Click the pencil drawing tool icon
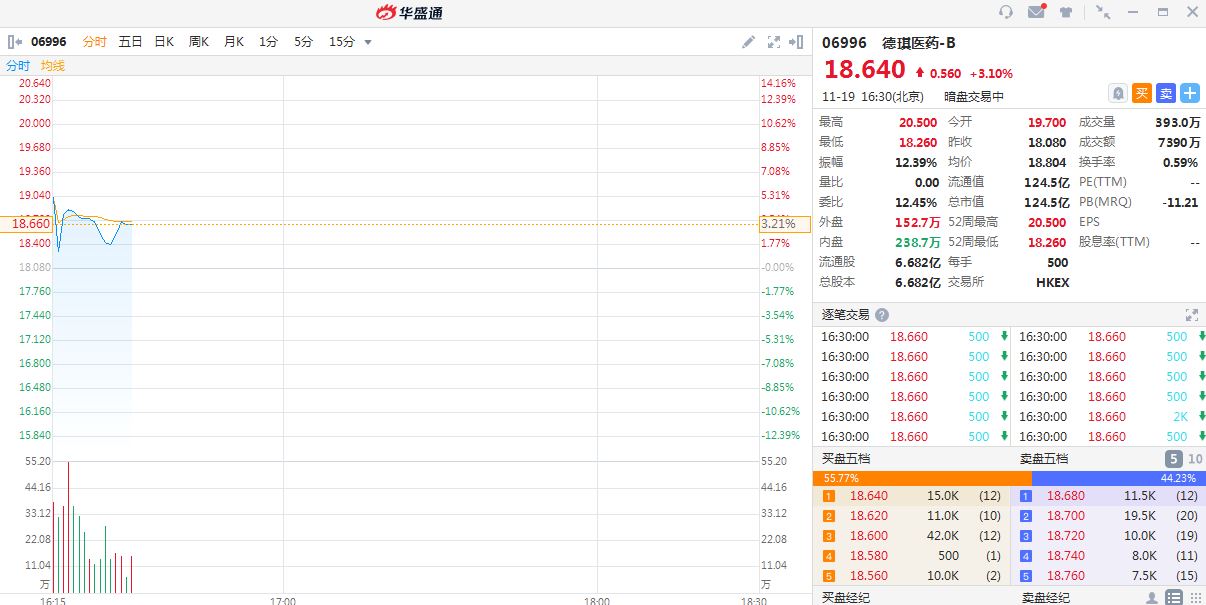 tap(748, 42)
